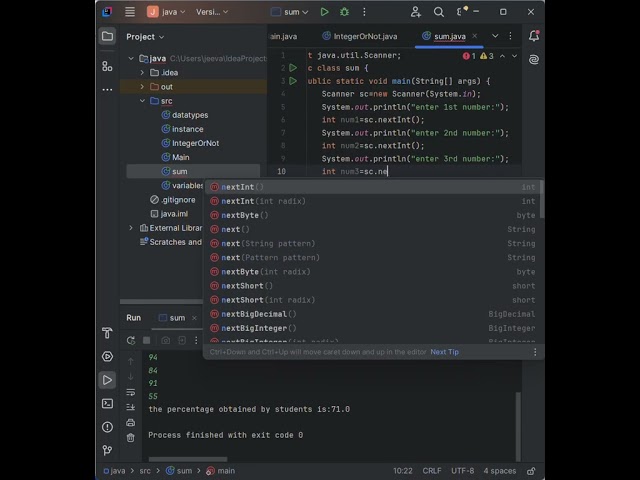Screen dimensions: 640x480
Task: Click the Next Tip link
Action: (x=444, y=352)
